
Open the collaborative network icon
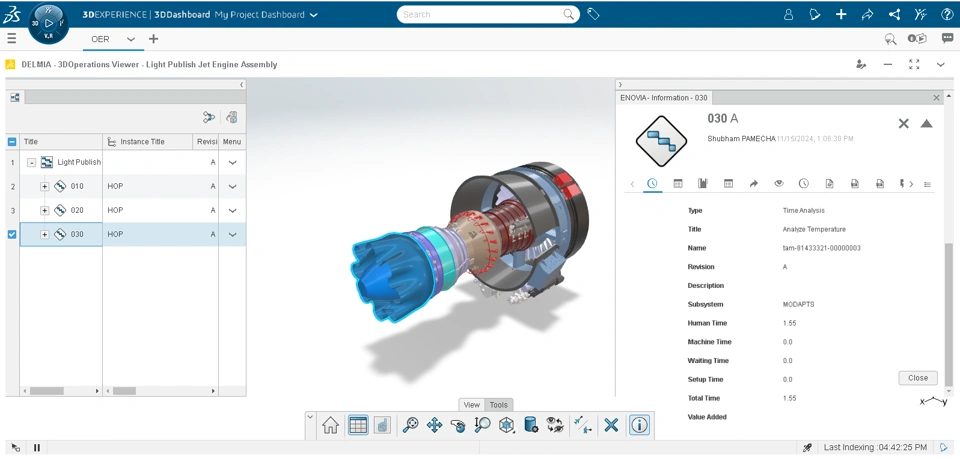point(894,15)
